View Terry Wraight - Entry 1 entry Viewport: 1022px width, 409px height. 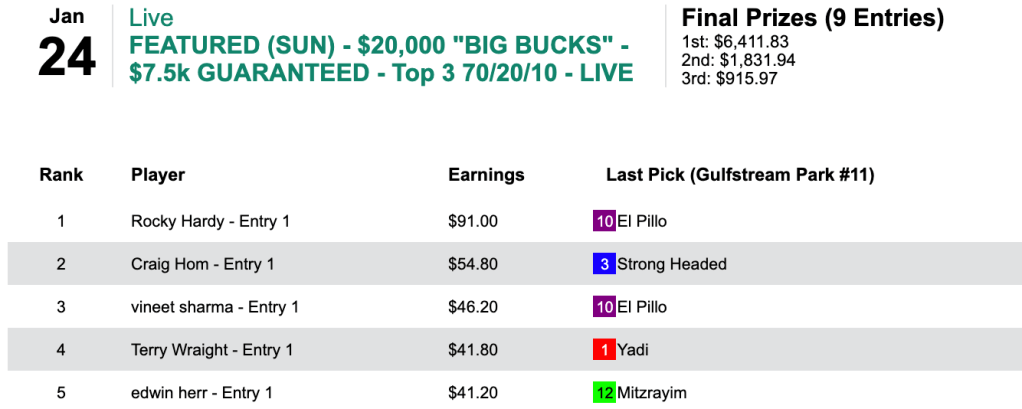click(x=212, y=350)
